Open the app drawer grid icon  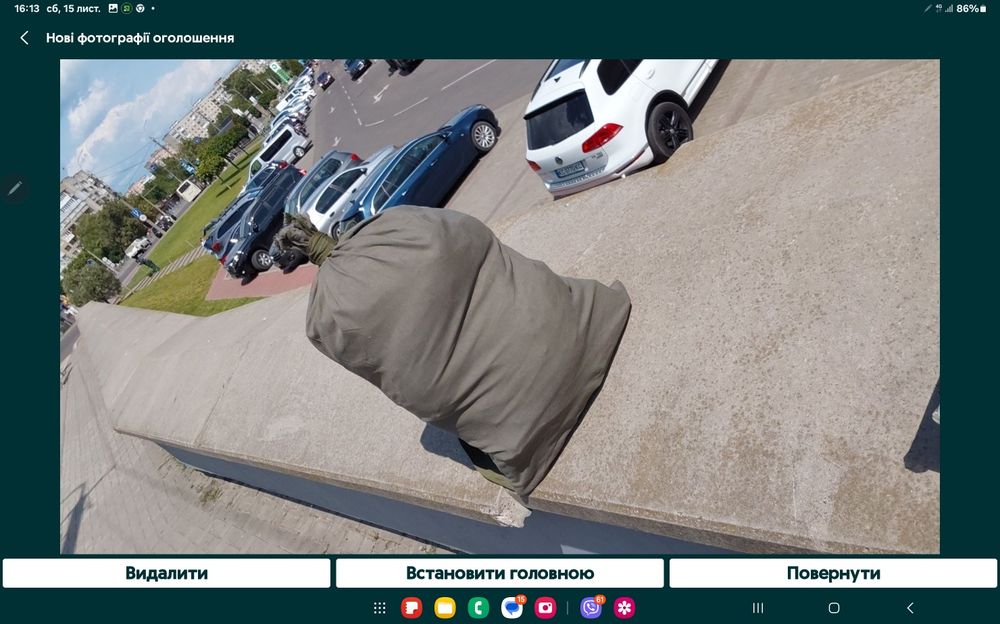coord(379,607)
